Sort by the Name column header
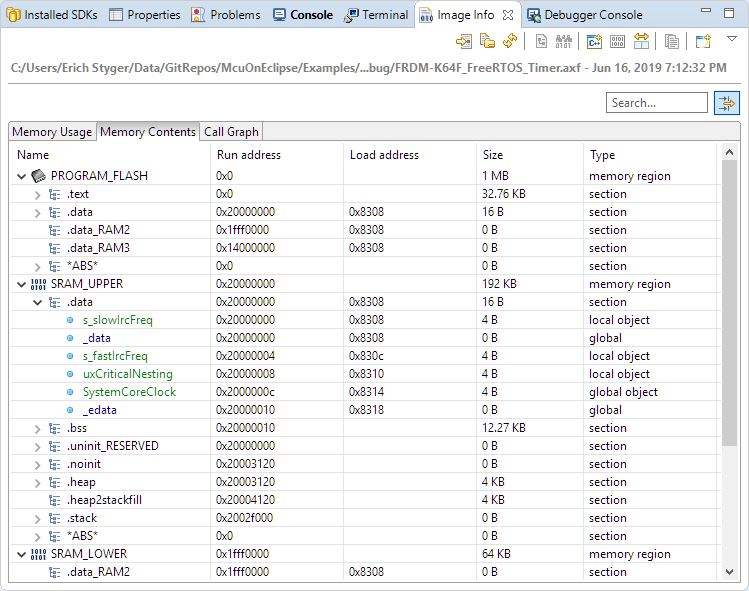This screenshot has height=591, width=749. point(110,155)
